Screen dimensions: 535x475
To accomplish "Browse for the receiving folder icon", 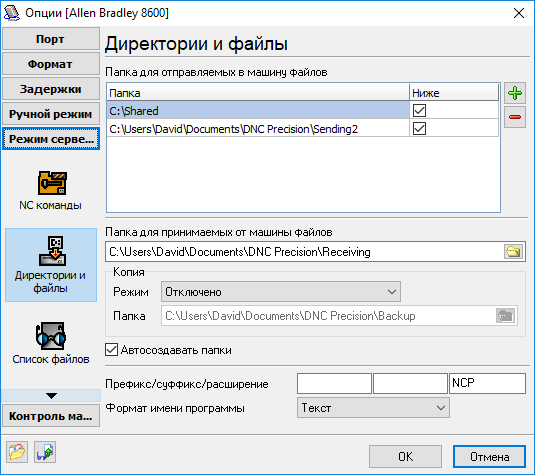I will pyautogui.click(x=513, y=252).
